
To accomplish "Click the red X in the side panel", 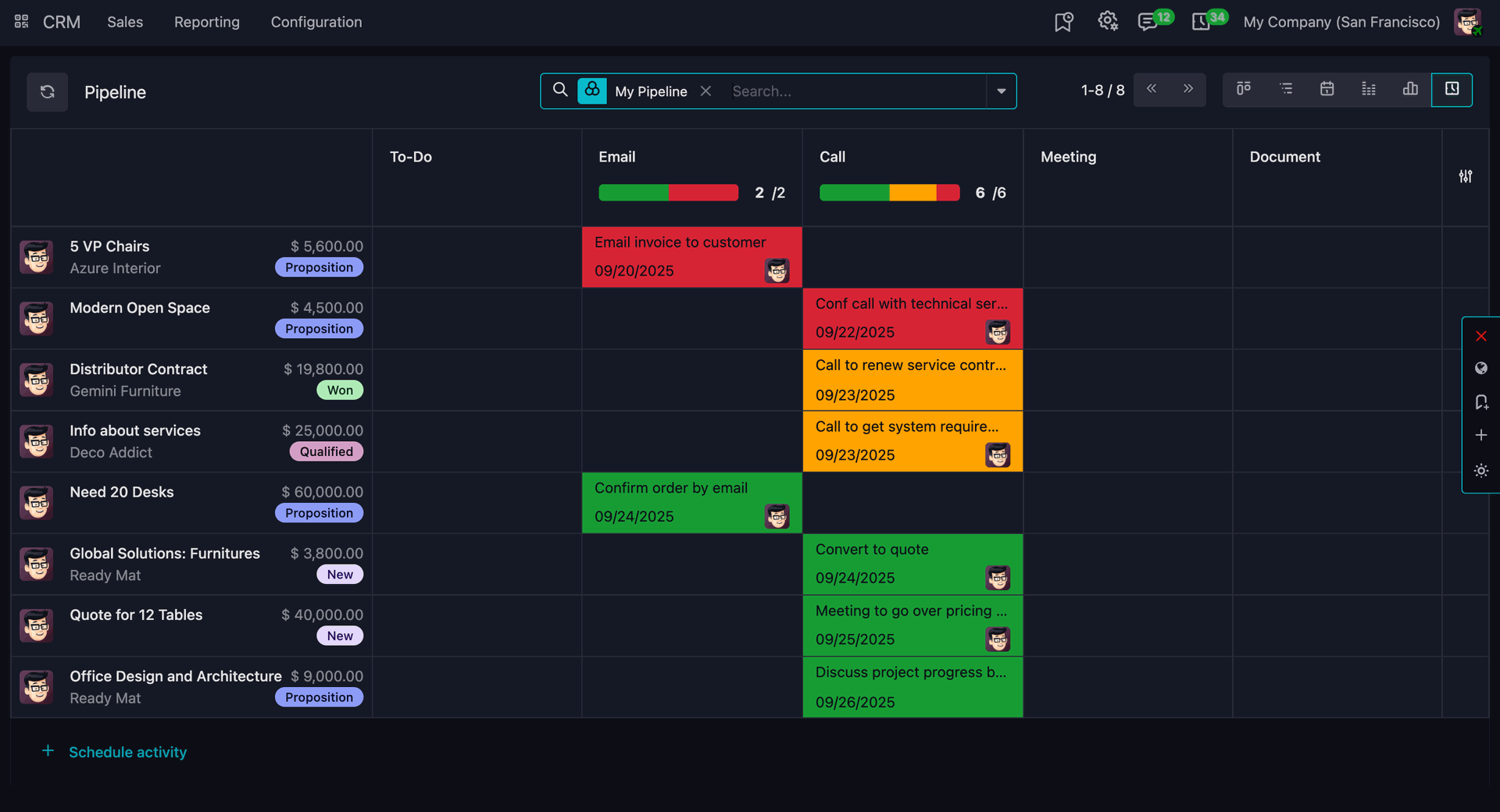I will pyautogui.click(x=1481, y=337).
